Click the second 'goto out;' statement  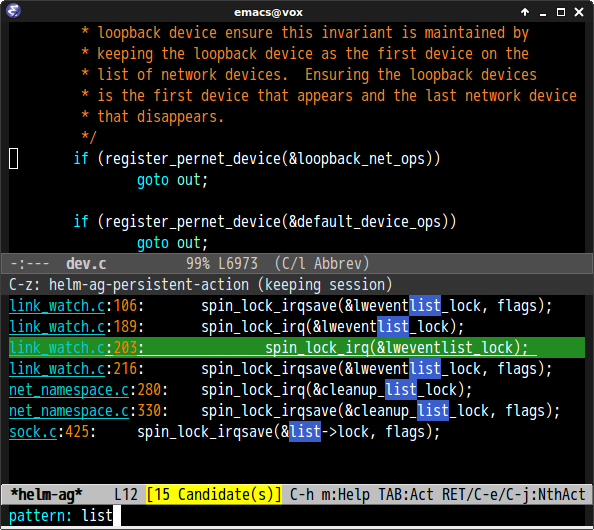tap(172, 243)
